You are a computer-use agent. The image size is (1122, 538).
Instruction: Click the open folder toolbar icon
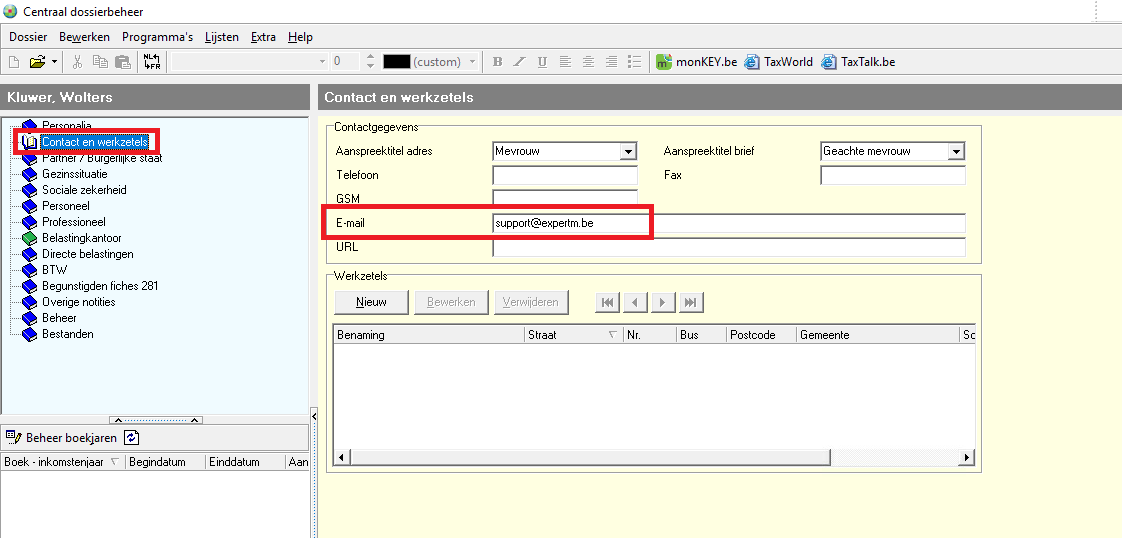37,62
